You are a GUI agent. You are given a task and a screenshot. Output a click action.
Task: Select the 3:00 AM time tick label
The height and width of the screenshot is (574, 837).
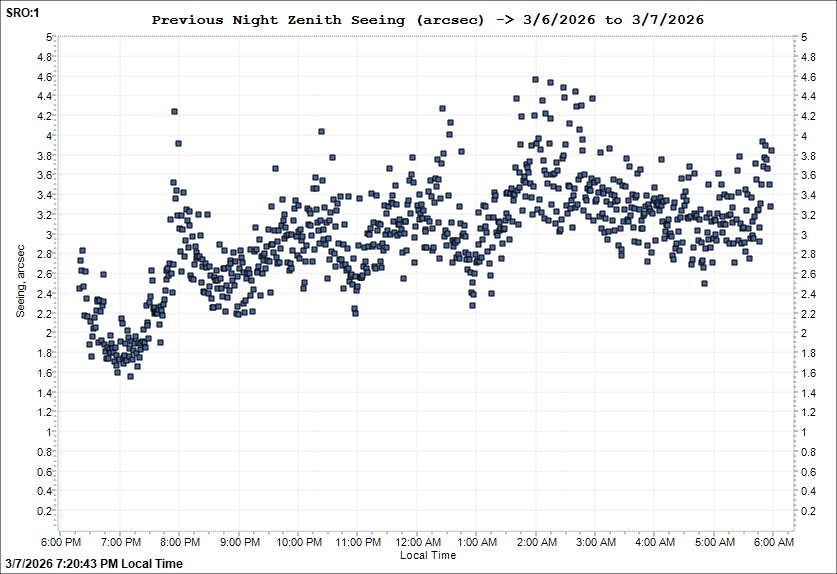click(595, 542)
